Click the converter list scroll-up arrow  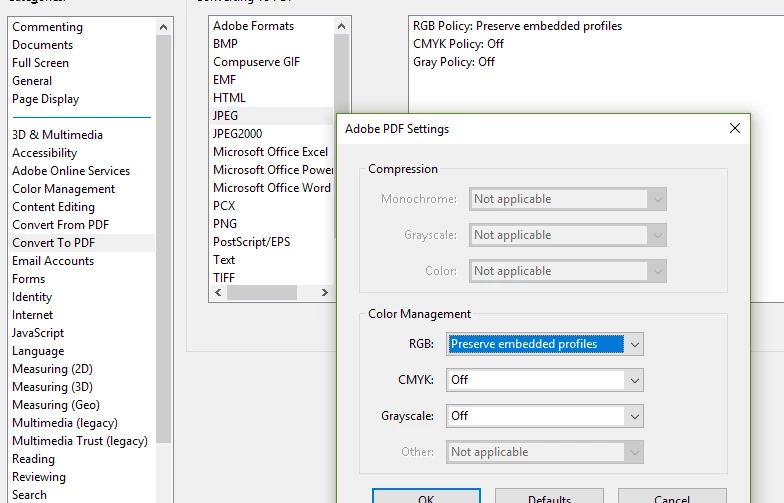coord(342,26)
